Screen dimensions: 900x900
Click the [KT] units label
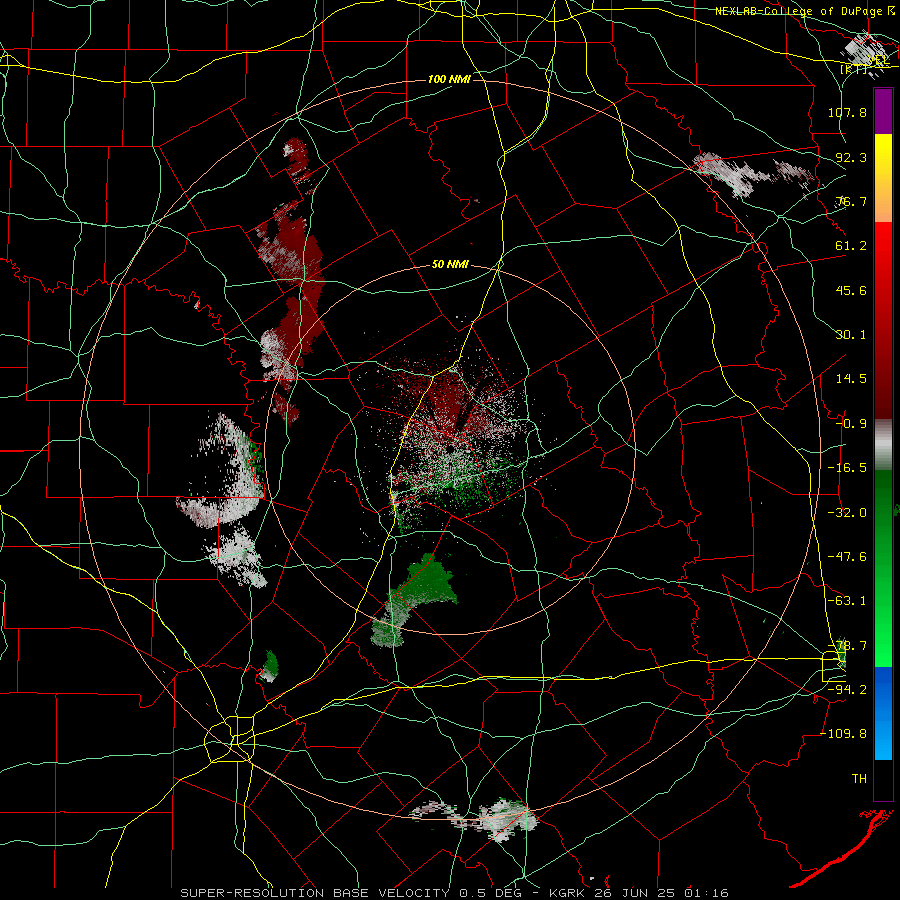click(x=854, y=69)
